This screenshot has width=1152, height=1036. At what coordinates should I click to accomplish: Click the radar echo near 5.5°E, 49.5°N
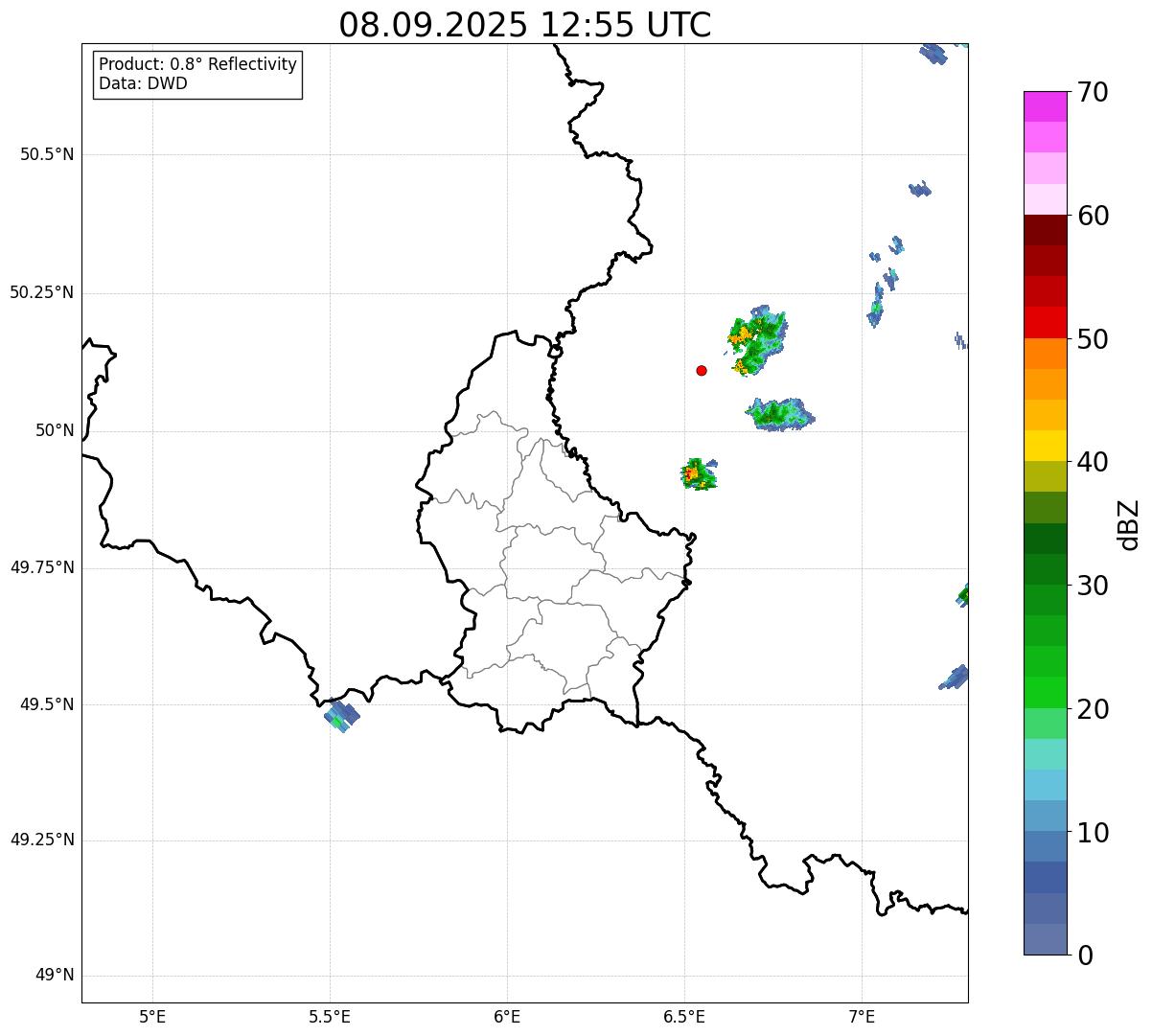[341, 716]
